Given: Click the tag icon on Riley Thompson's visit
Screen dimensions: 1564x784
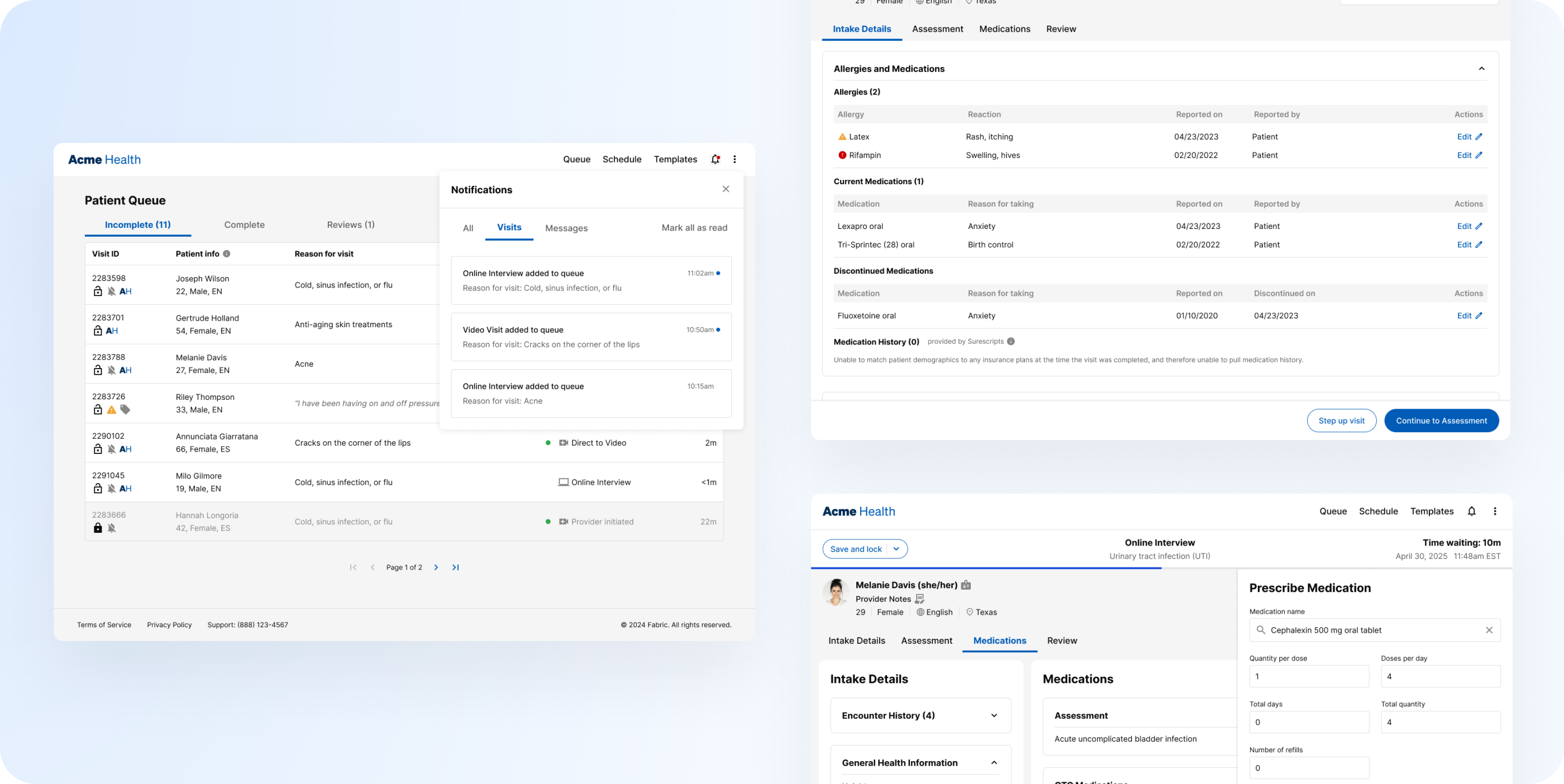Looking at the screenshot, I should (x=125, y=410).
